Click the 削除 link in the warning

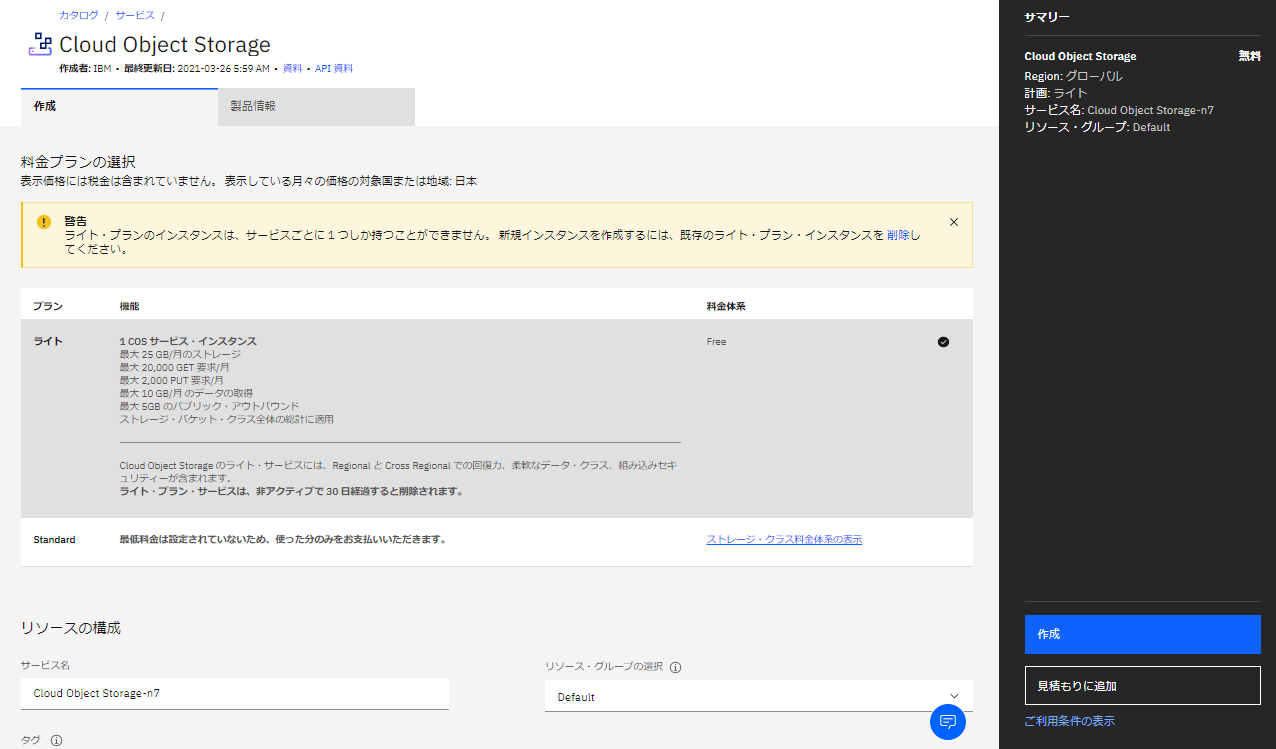pyautogui.click(x=898, y=235)
